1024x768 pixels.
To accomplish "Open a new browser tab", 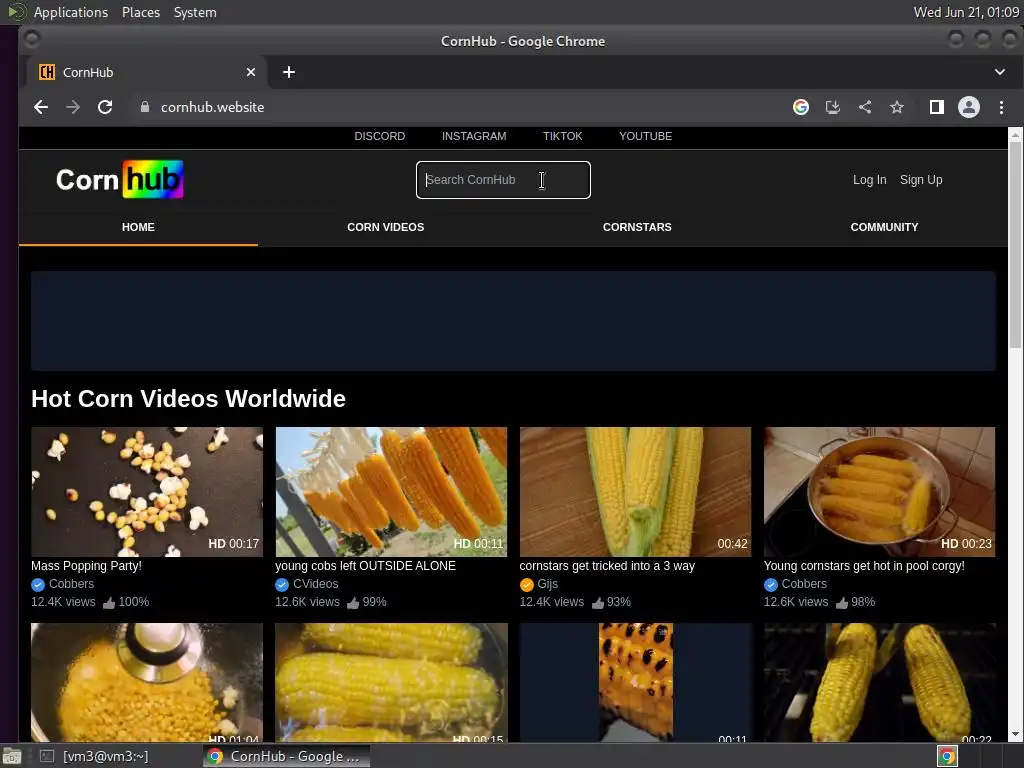I will click(x=289, y=72).
